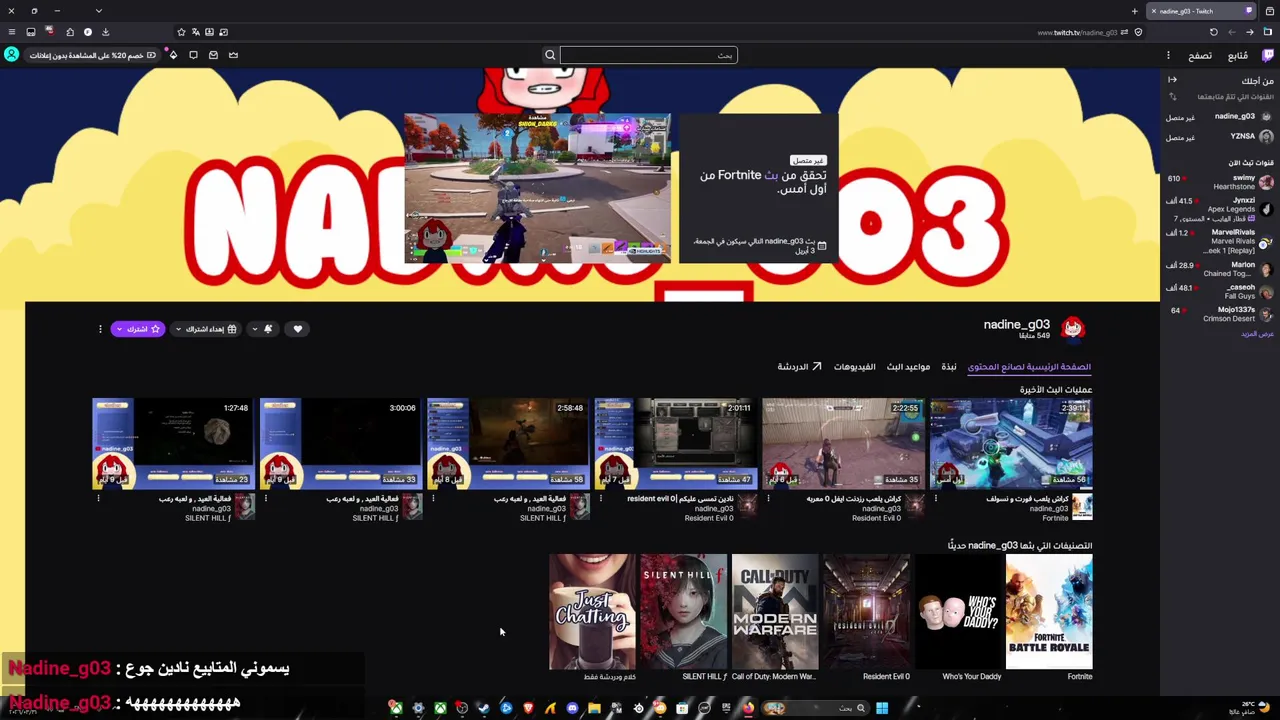Sort followed channels with the sort icon
Image resolution: width=1280 pixels, height=720 pixels.
tap(1172, 97)
